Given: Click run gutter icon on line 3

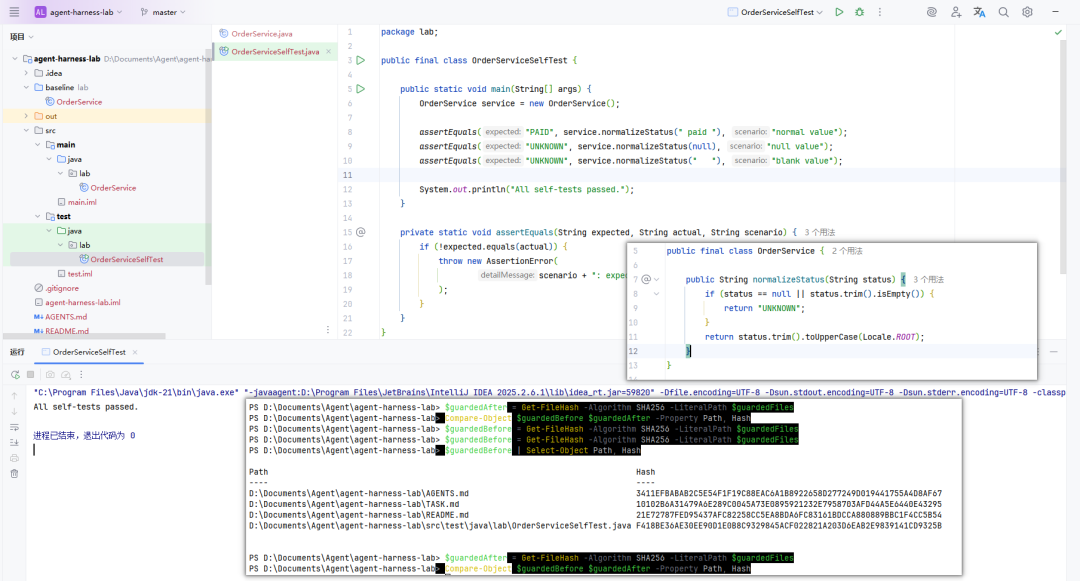Looking at the screenshot, I should tap(360, 61).
